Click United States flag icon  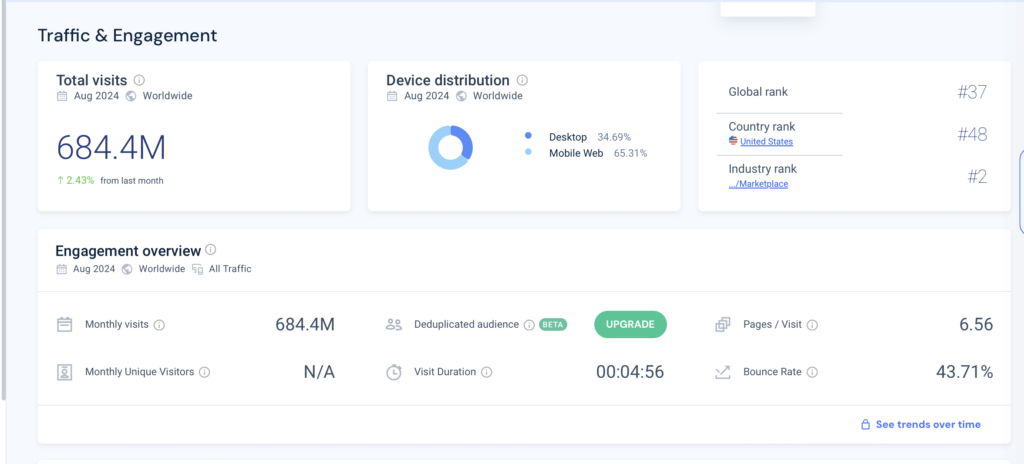pyautogui.click(x=733, y=141)
